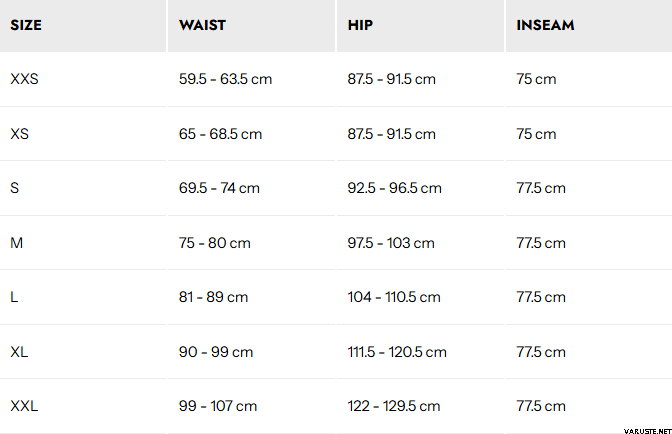Click waist value 99 - 107 cm
672x434 pixels.
click(218, 406)
